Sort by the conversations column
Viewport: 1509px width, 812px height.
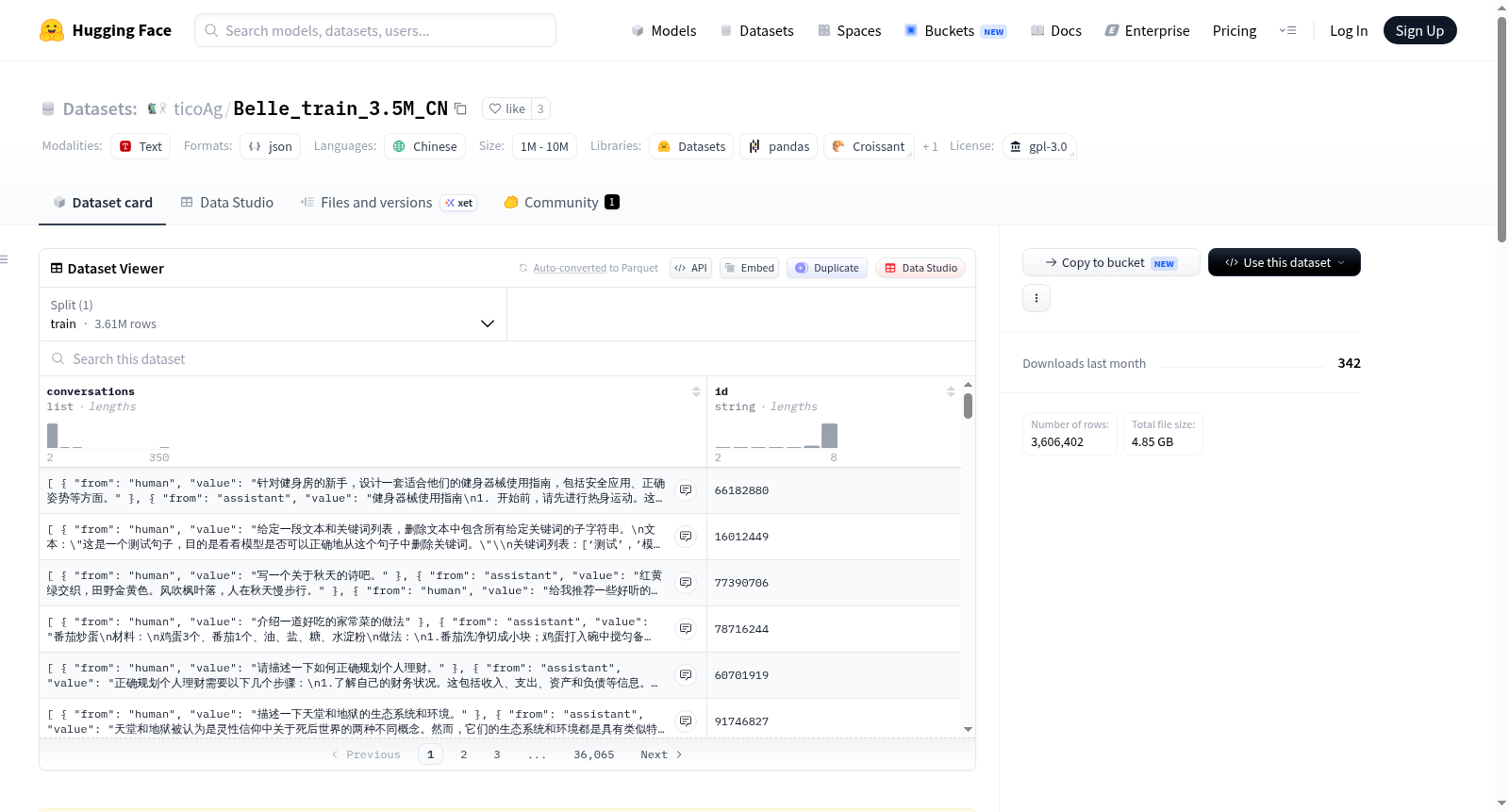[x=696, y=391]
